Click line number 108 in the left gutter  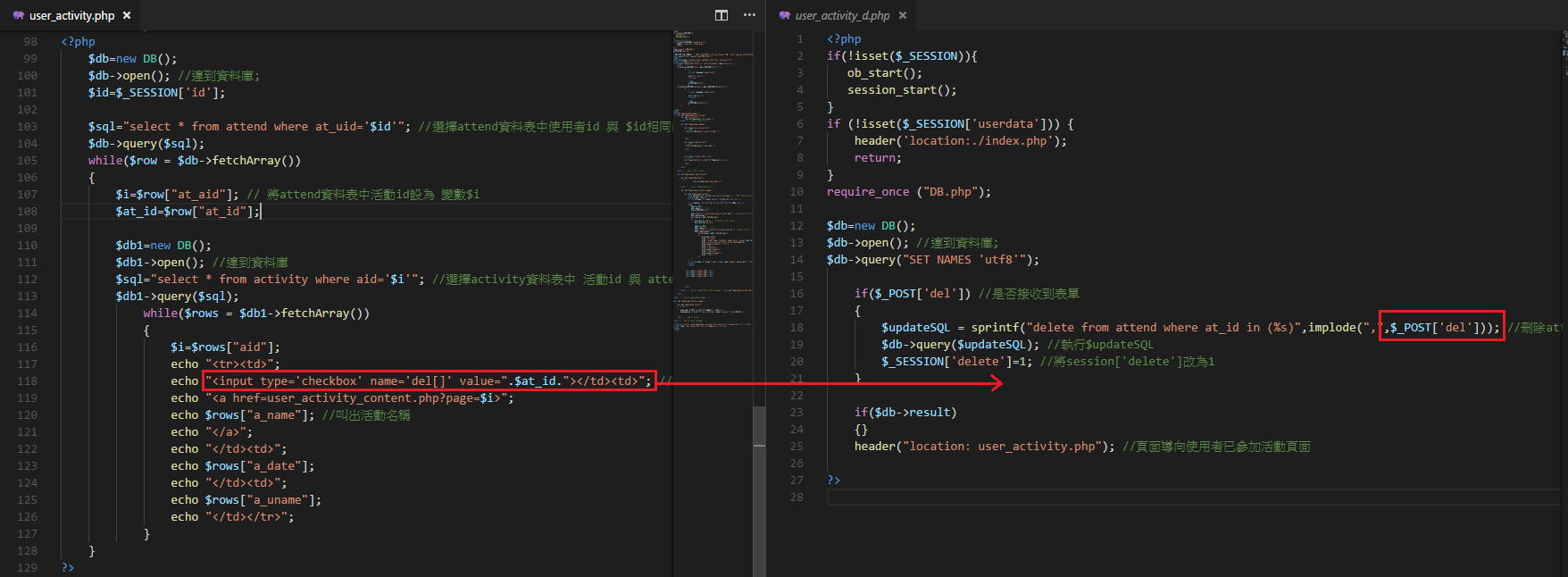(27, 212)
